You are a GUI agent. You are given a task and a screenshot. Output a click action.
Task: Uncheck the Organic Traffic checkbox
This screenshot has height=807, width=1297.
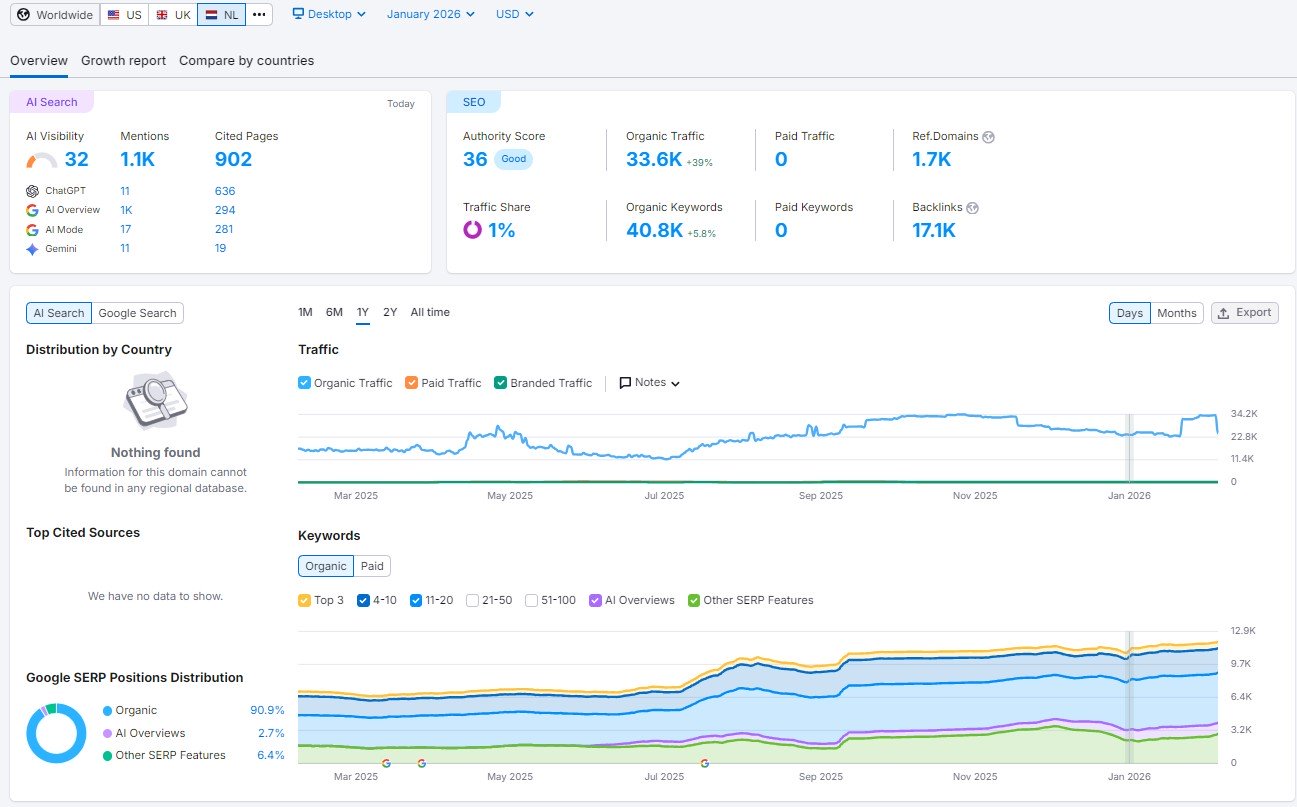305,383
